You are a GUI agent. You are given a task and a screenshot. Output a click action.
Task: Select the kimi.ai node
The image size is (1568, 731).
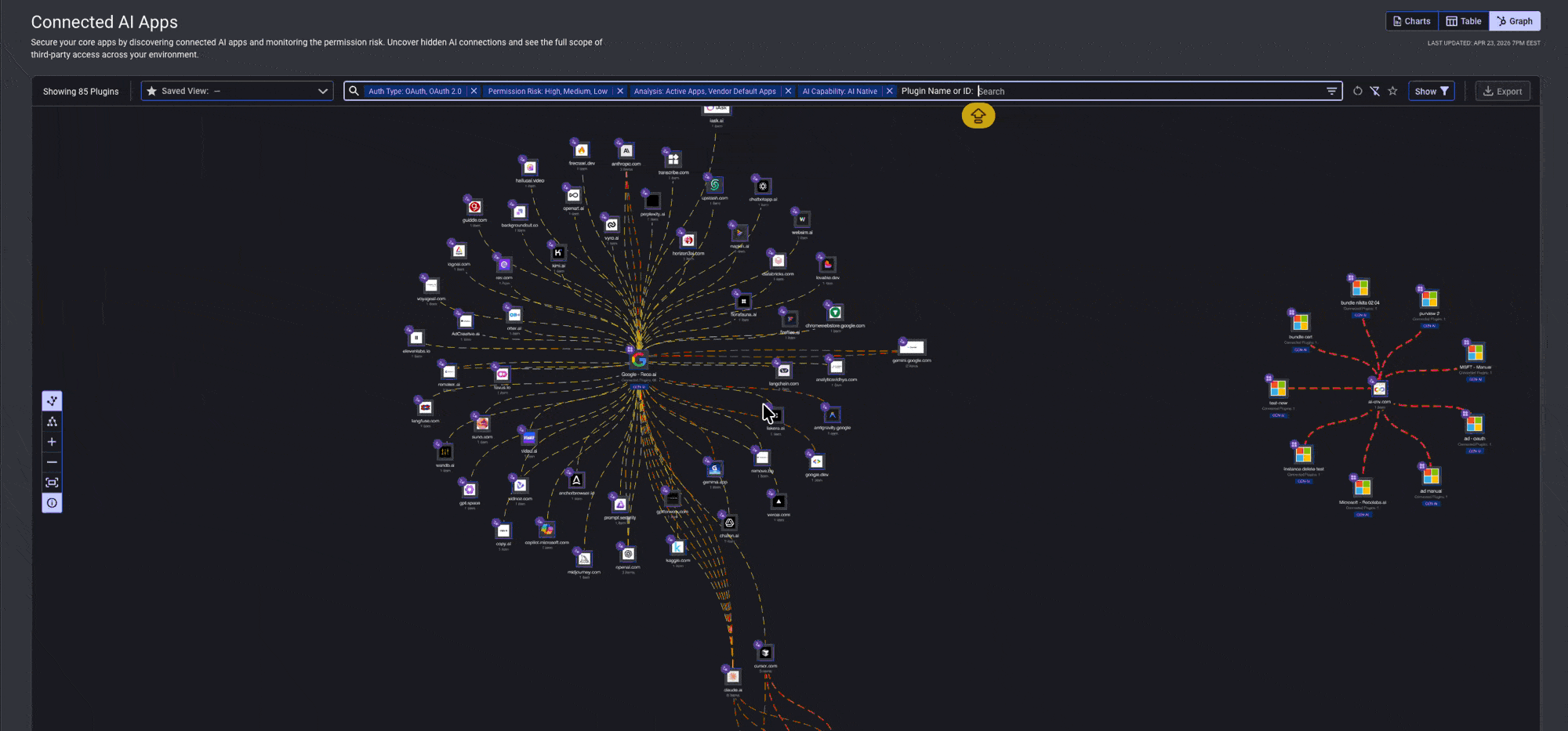pyautogui.click(x=558, y=252)
